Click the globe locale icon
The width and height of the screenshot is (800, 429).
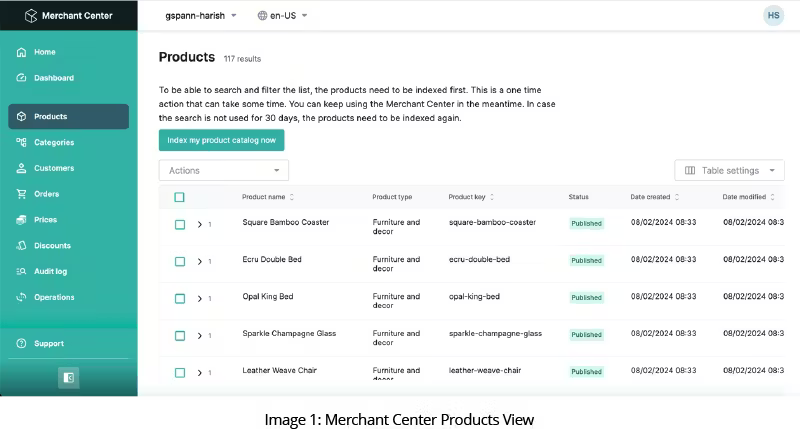click(262, 16)
